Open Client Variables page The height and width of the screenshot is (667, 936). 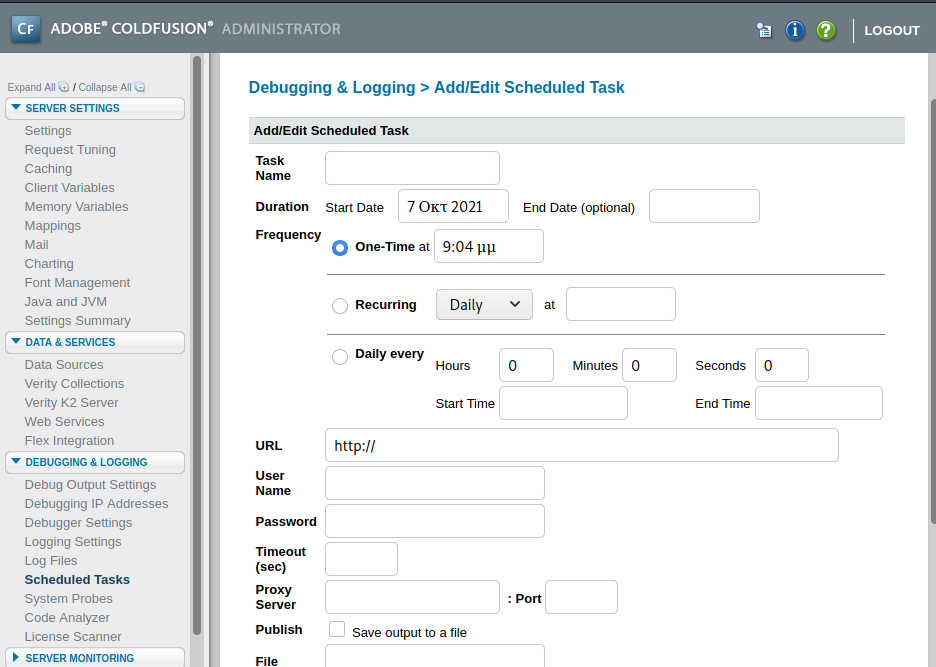click(69, 188)
